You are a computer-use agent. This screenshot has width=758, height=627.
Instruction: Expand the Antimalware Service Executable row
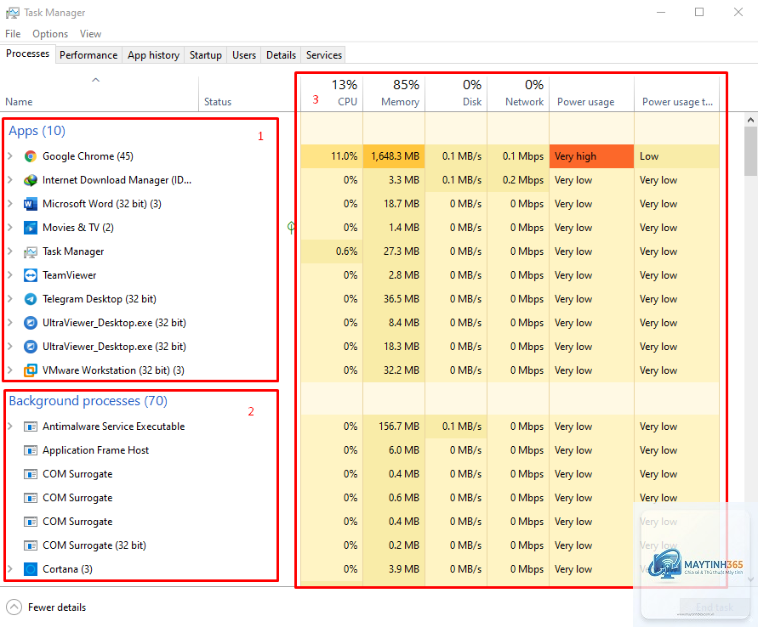point(10,426)
